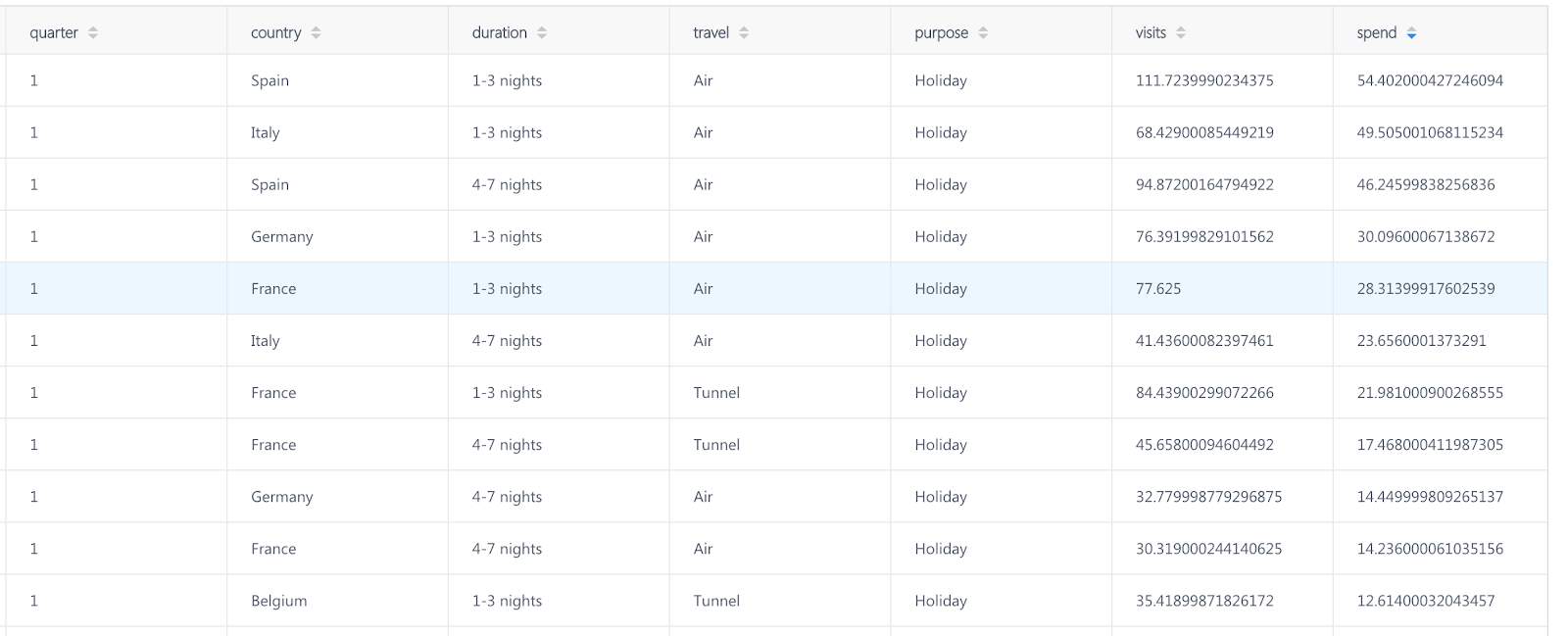Select visits cell 111.7239990234375

[x=1203, y=80]
